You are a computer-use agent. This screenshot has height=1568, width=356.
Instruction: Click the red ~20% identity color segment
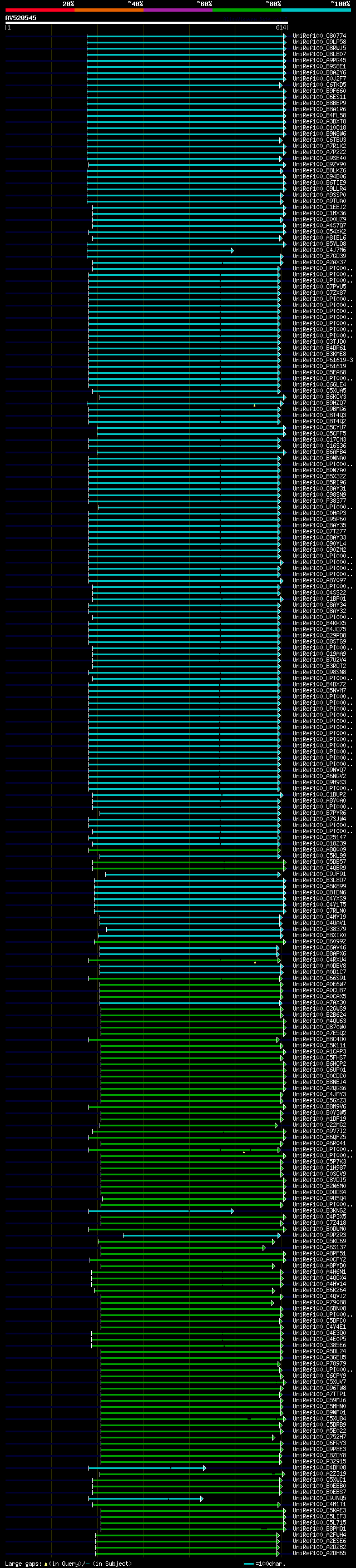click(x=39, y=10)
